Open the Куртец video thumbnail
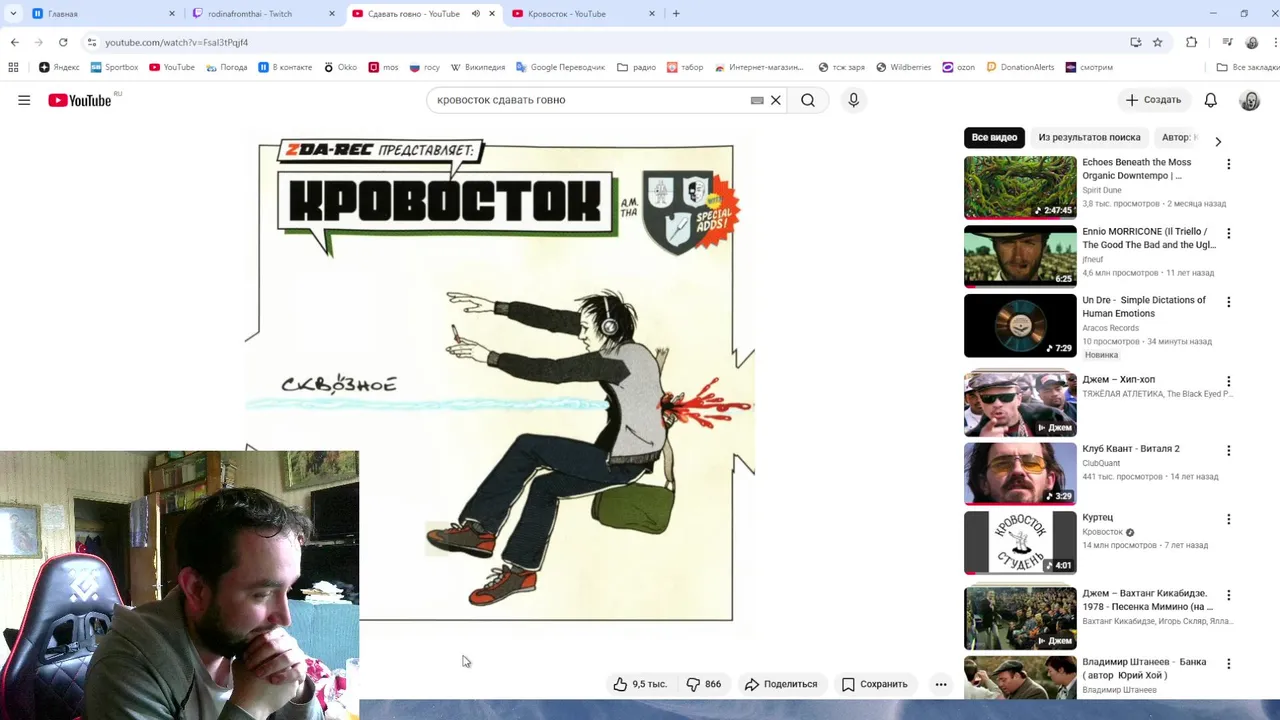 1020,543
